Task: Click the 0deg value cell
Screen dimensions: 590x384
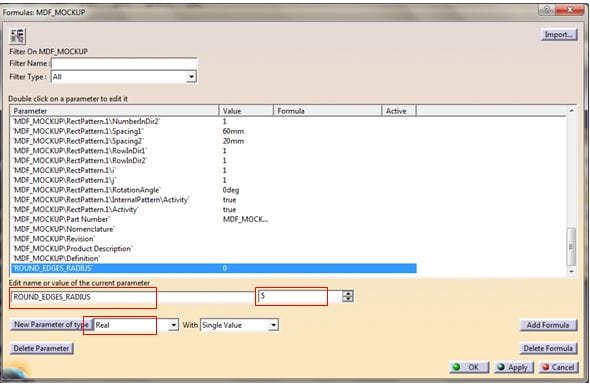Action: (x=231, y=190)
